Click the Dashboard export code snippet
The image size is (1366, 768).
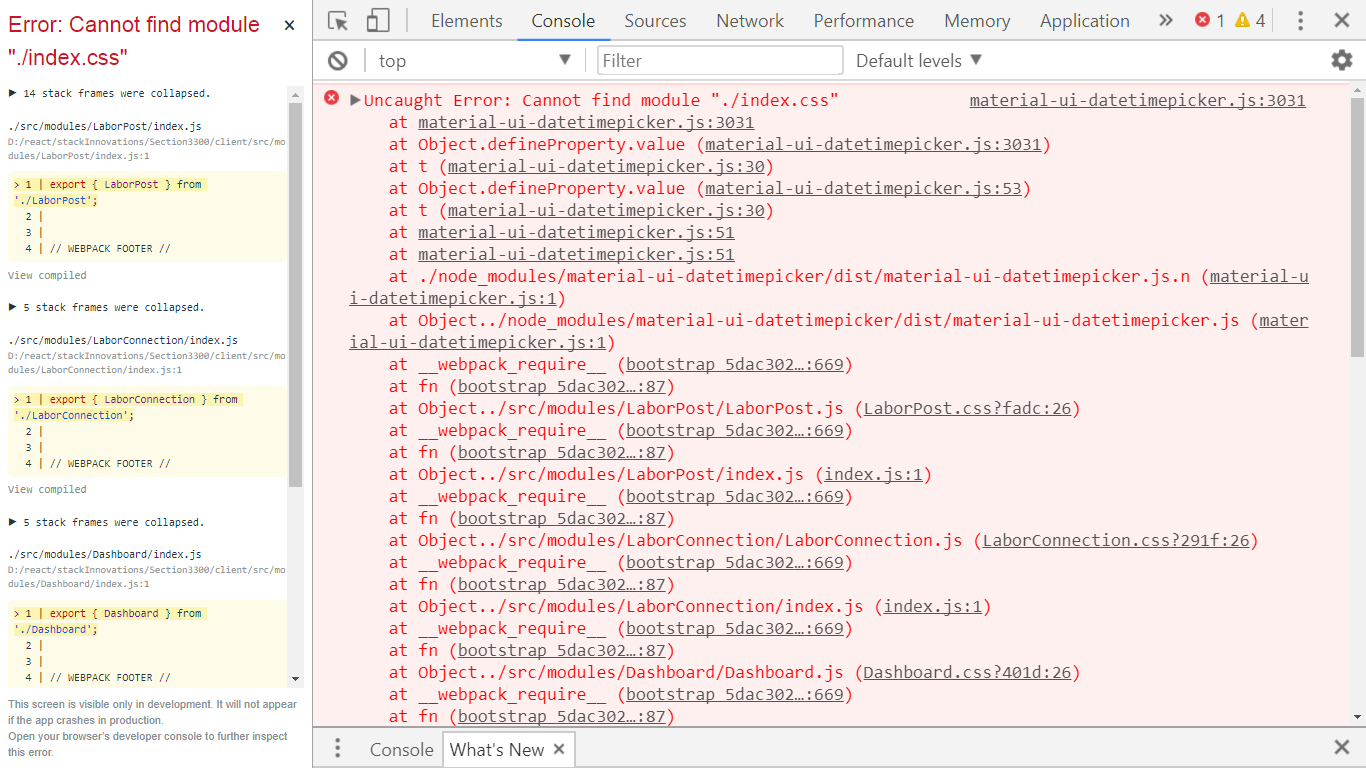(147, 643)
